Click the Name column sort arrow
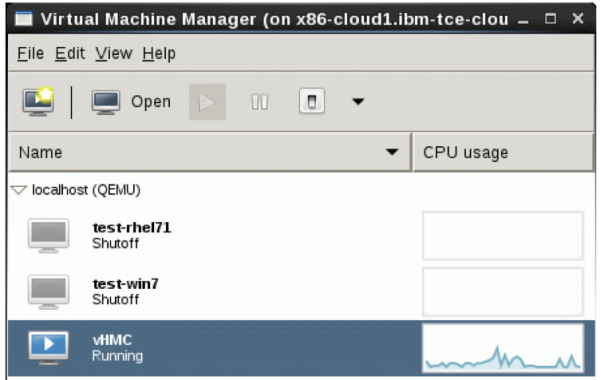600x380 pixels. [x=392, y=152]
